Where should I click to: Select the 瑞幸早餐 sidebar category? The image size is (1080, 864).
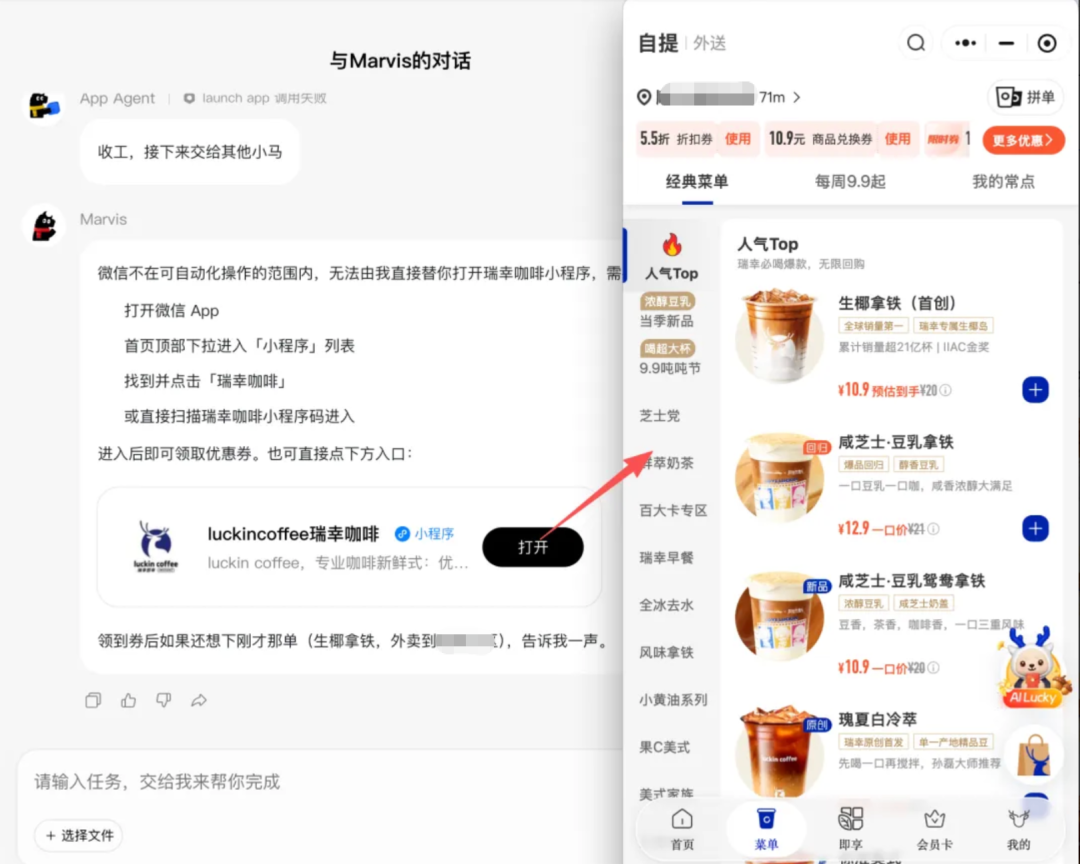(666, 557)
